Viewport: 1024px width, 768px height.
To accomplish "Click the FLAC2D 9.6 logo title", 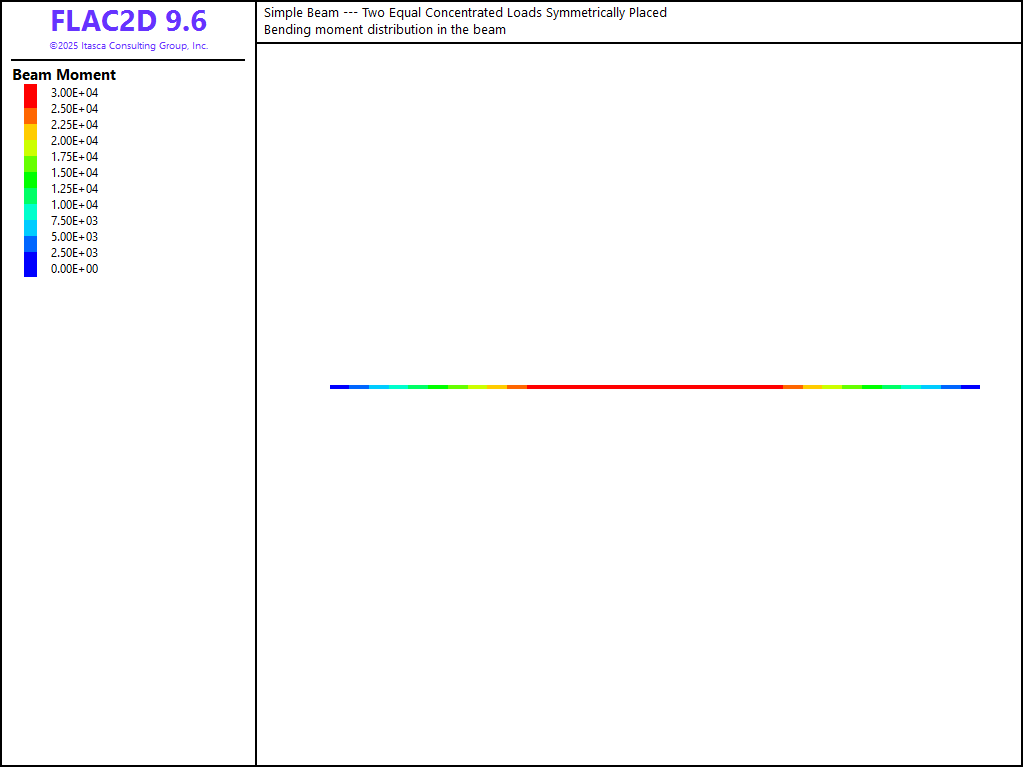I will coord(128,21).
